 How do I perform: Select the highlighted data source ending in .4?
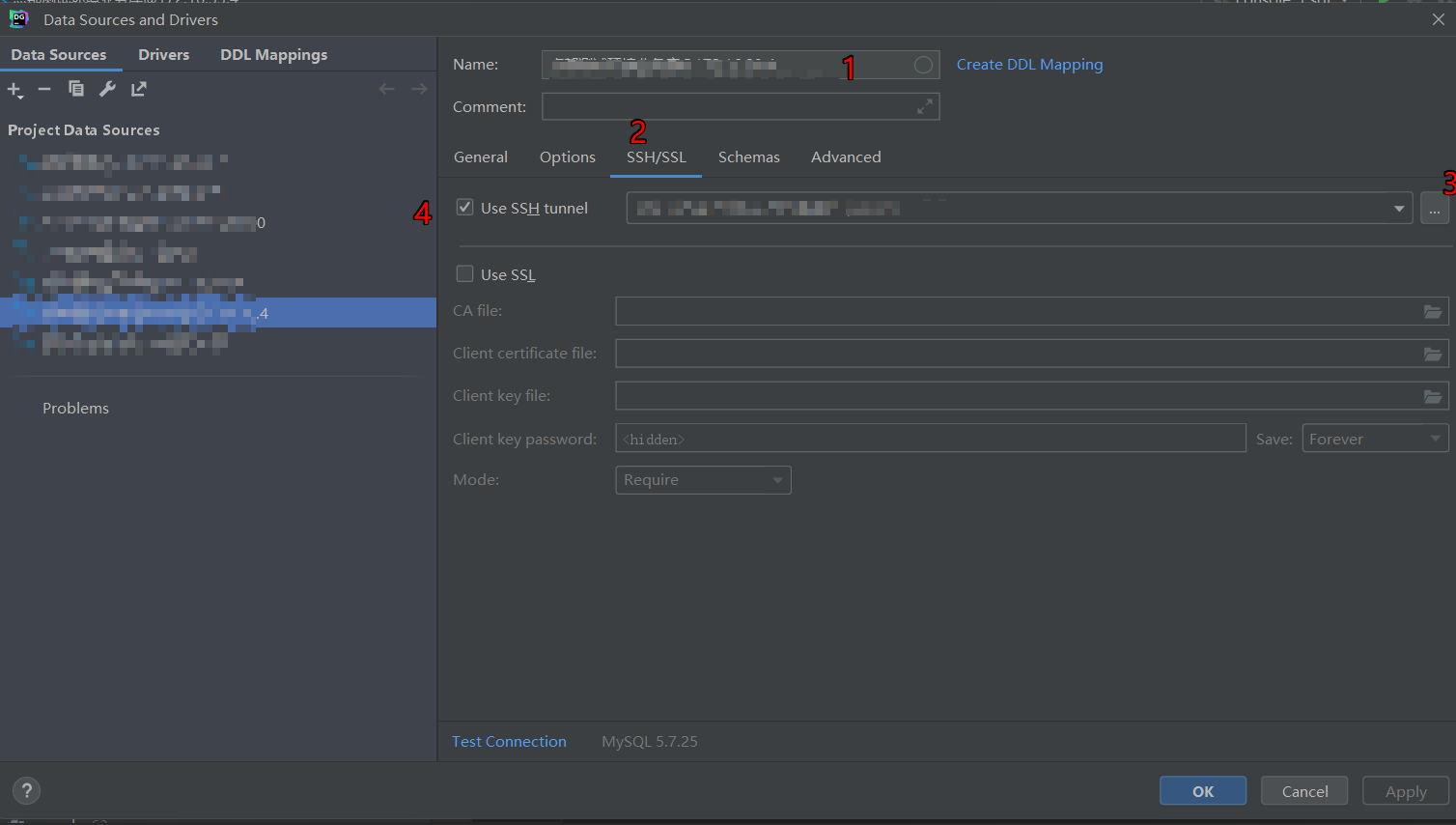coord(218,313)
